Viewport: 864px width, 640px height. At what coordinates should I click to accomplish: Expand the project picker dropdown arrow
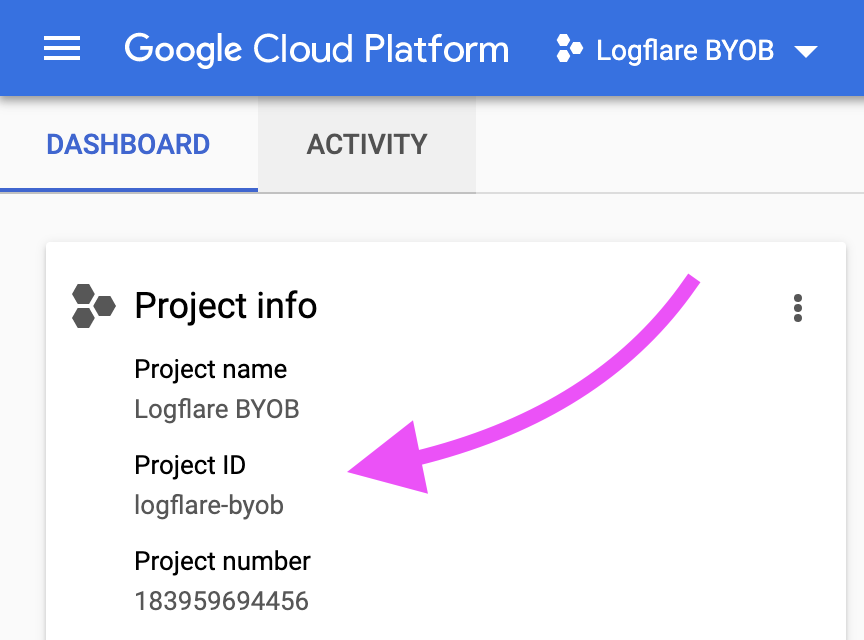pyautogui.click(x=806, y=52)
